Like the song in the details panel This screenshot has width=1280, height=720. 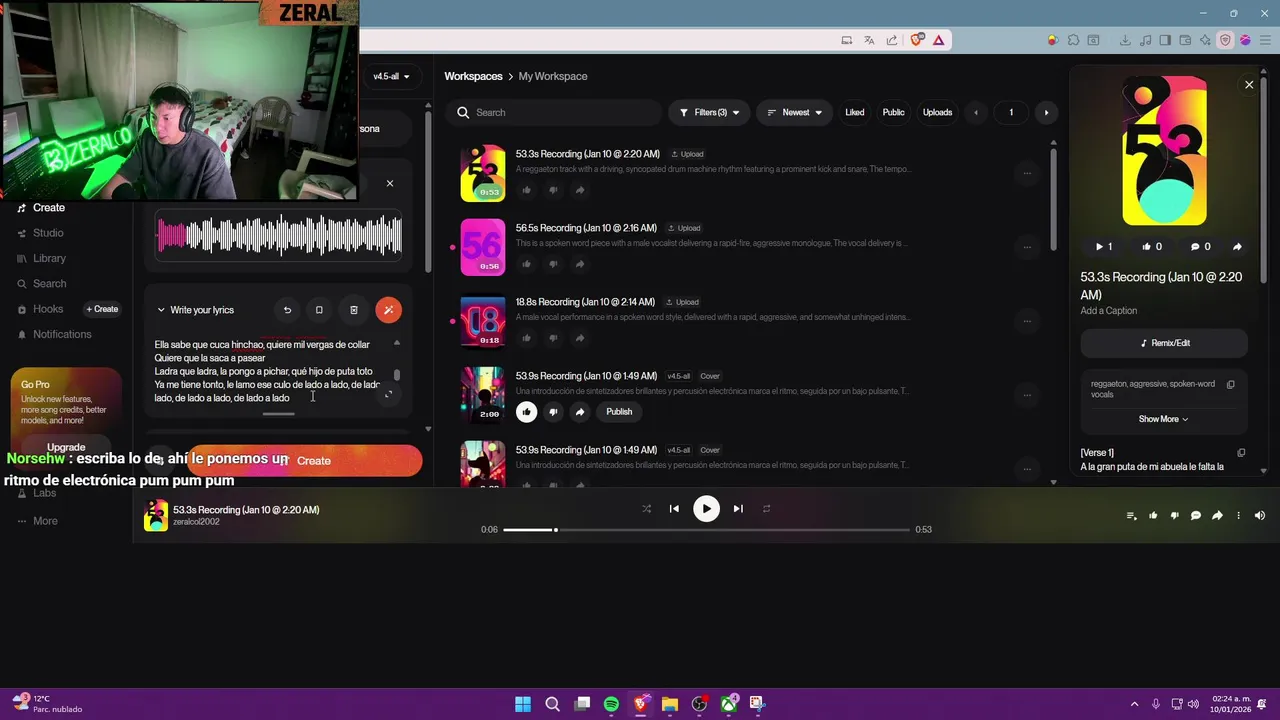pos(1151,246)
